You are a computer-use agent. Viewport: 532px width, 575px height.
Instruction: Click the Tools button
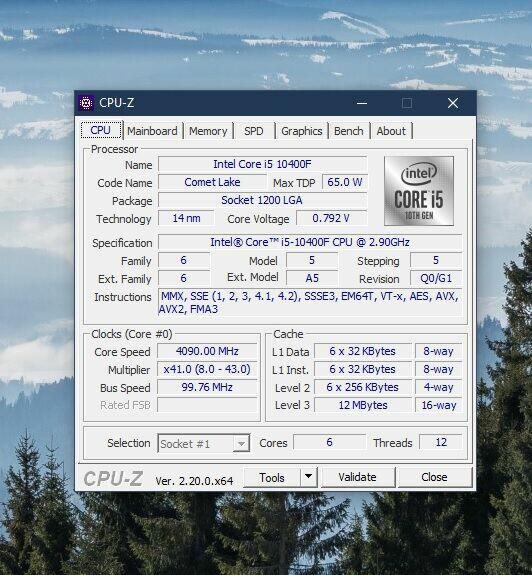point(272,477)
